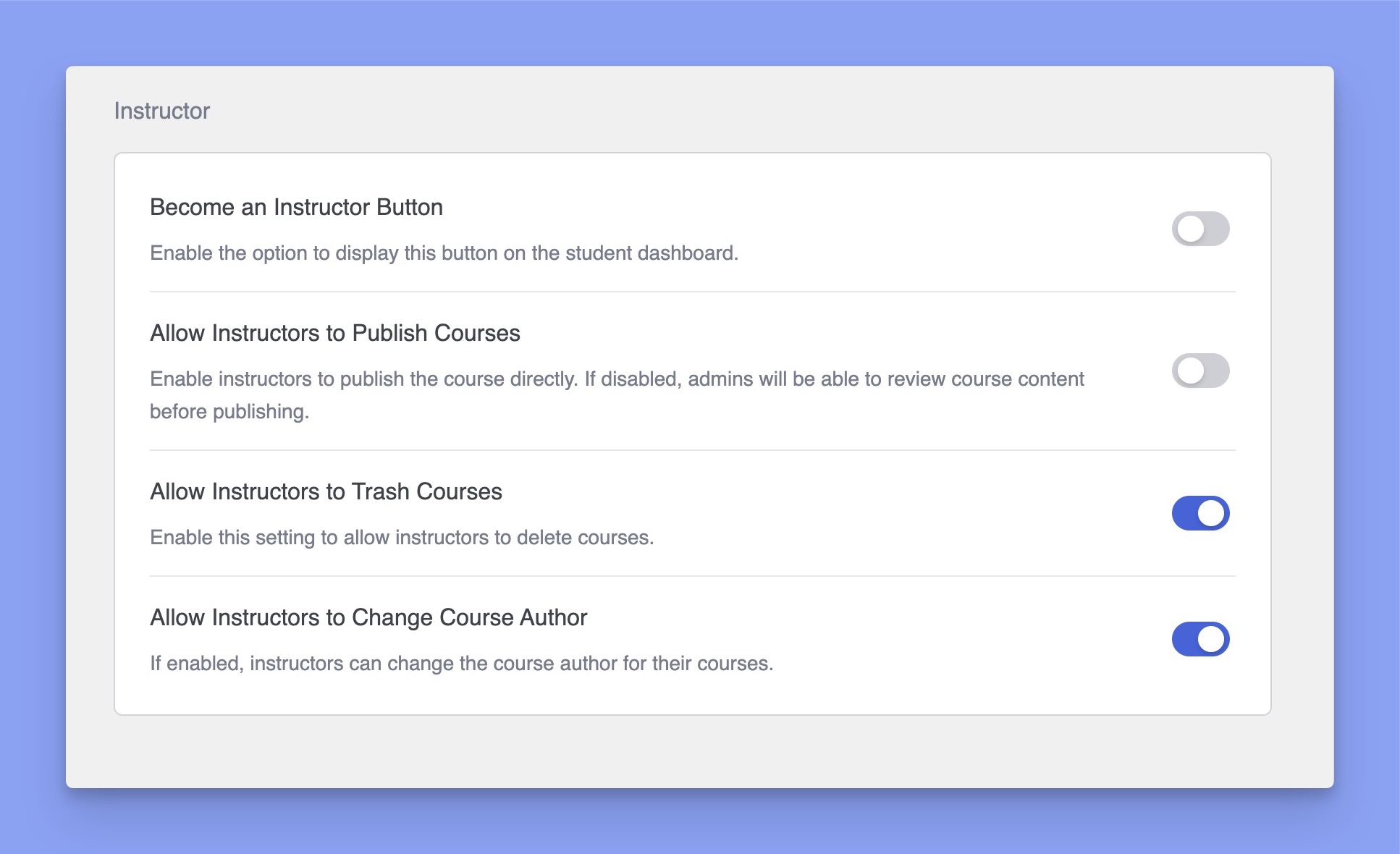Click description about student dashboard button
The image size is (1400, 854).
[444, 253]
